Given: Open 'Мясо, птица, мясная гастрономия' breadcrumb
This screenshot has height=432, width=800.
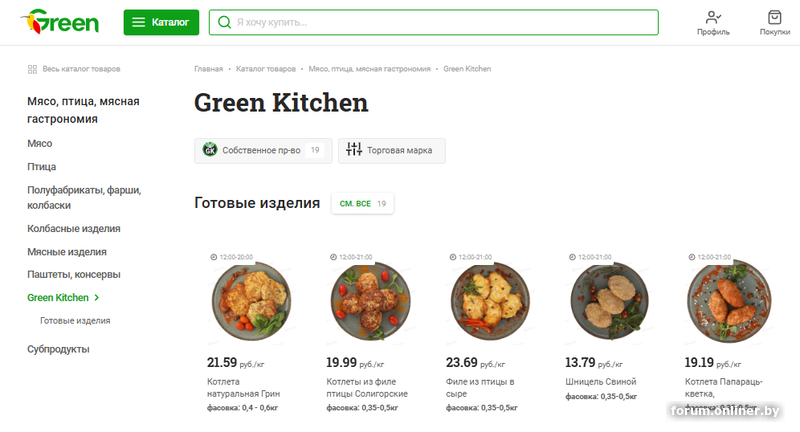Looking at the screenshot, I should [369, 69].
